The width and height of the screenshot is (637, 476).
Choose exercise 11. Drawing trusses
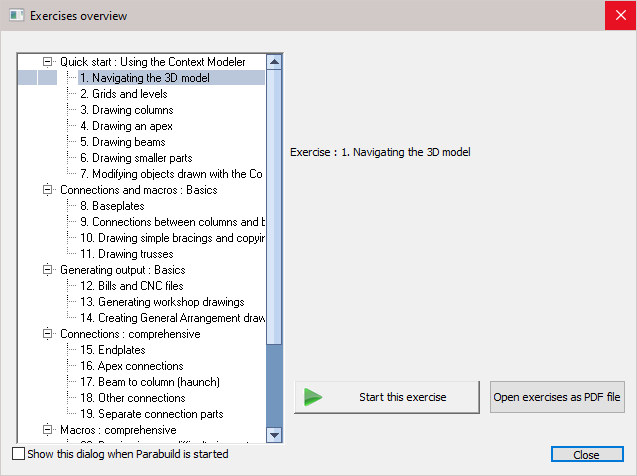click(127, 254)
